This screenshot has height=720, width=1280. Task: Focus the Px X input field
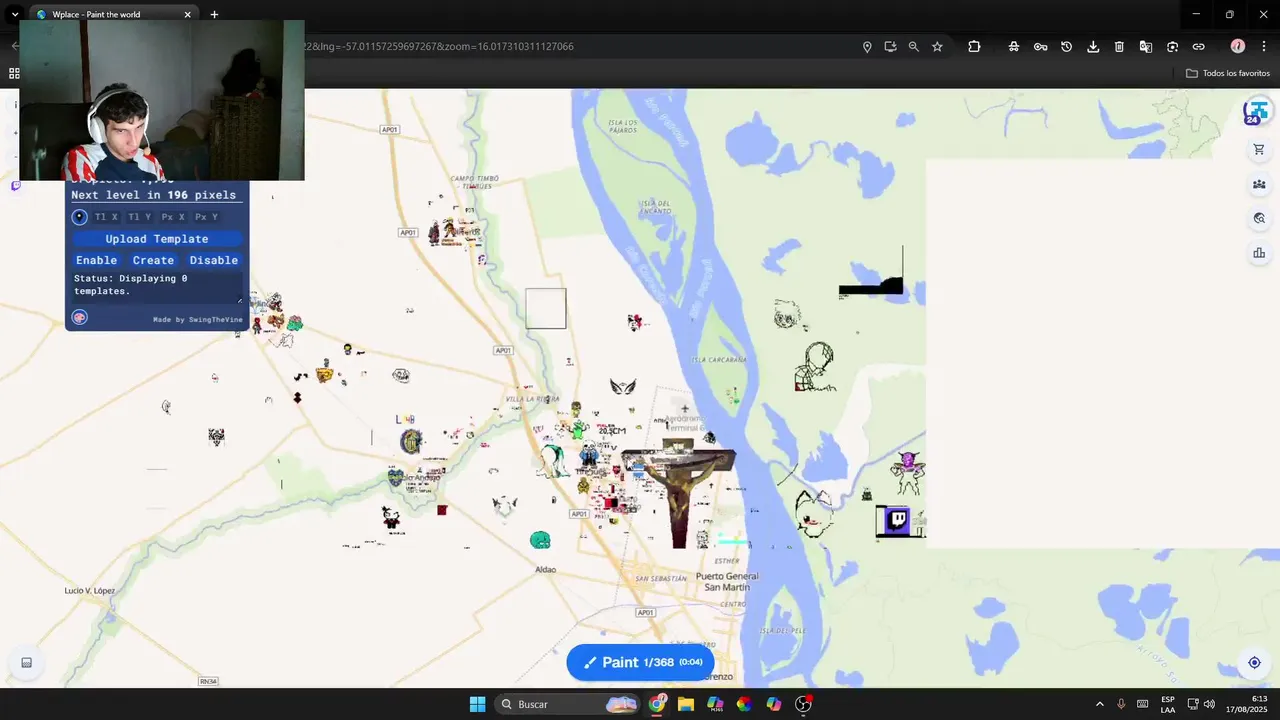tap(173, 217)
